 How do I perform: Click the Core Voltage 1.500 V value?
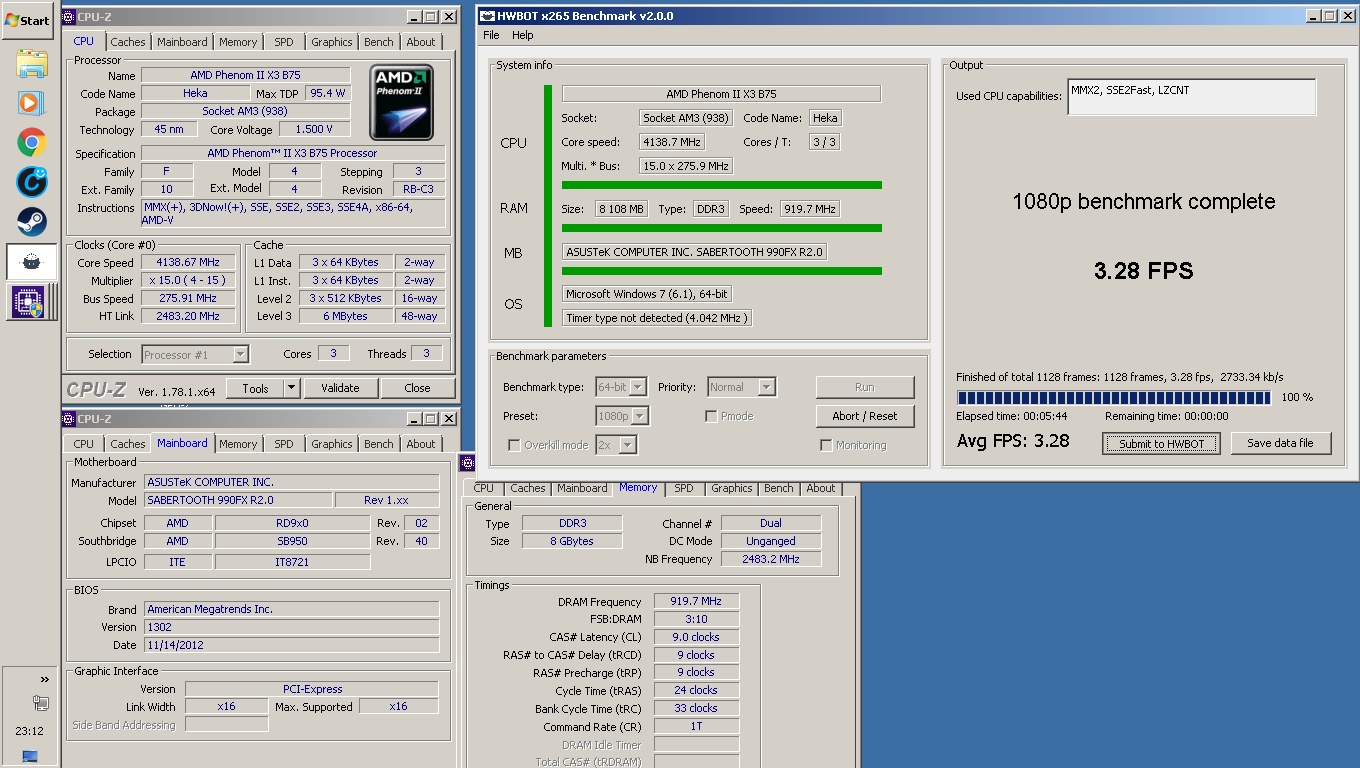(x=314, y=129)
